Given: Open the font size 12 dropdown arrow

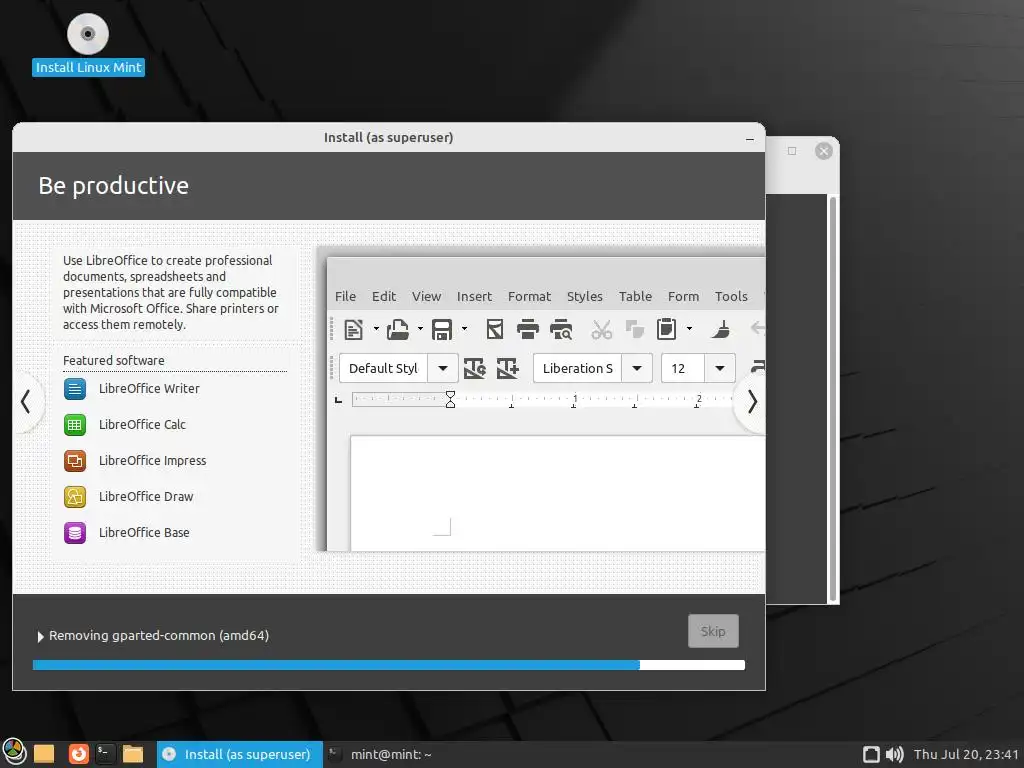Looking at the screenshot, I should 720,368.
